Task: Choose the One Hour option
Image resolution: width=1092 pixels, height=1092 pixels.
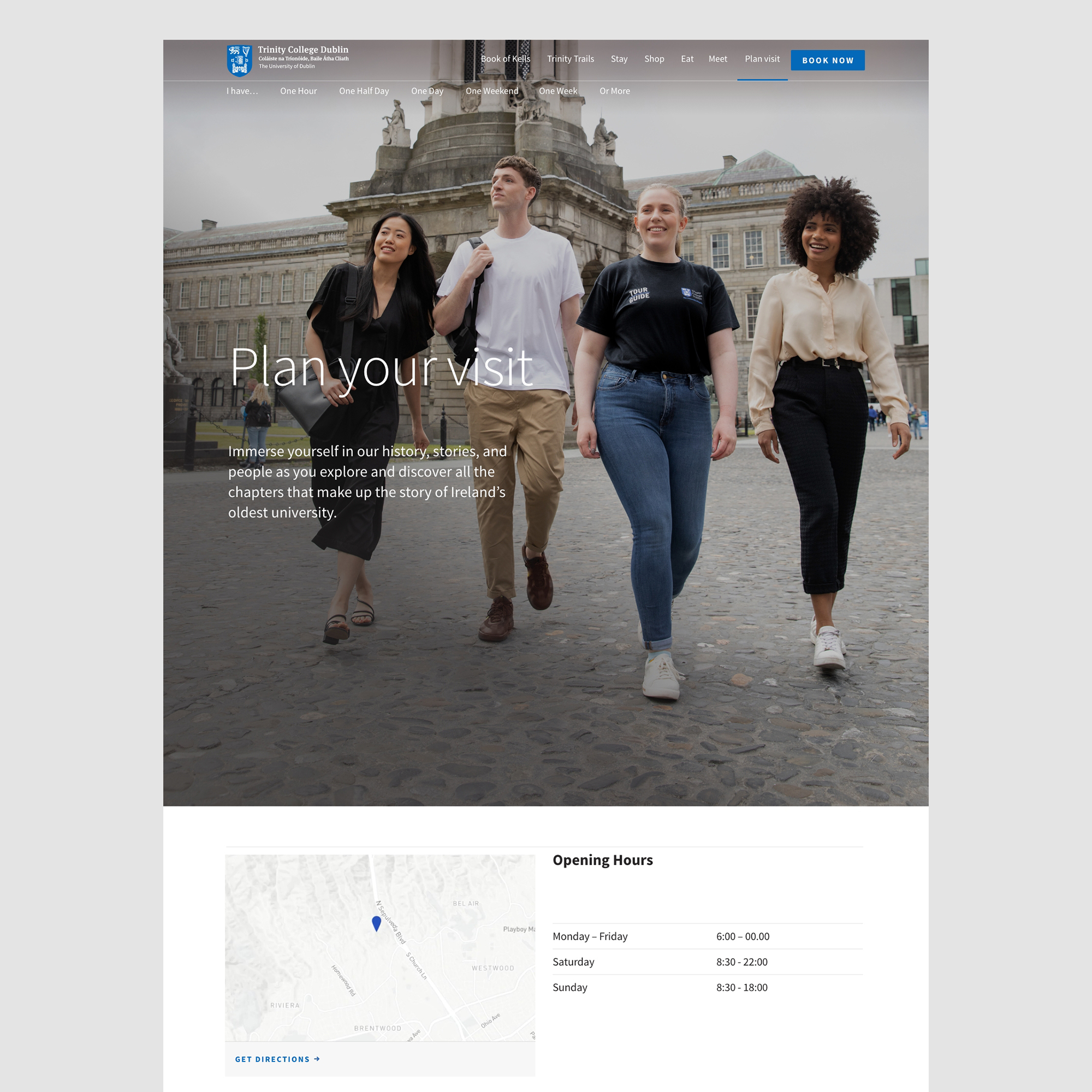Action: 299,91
